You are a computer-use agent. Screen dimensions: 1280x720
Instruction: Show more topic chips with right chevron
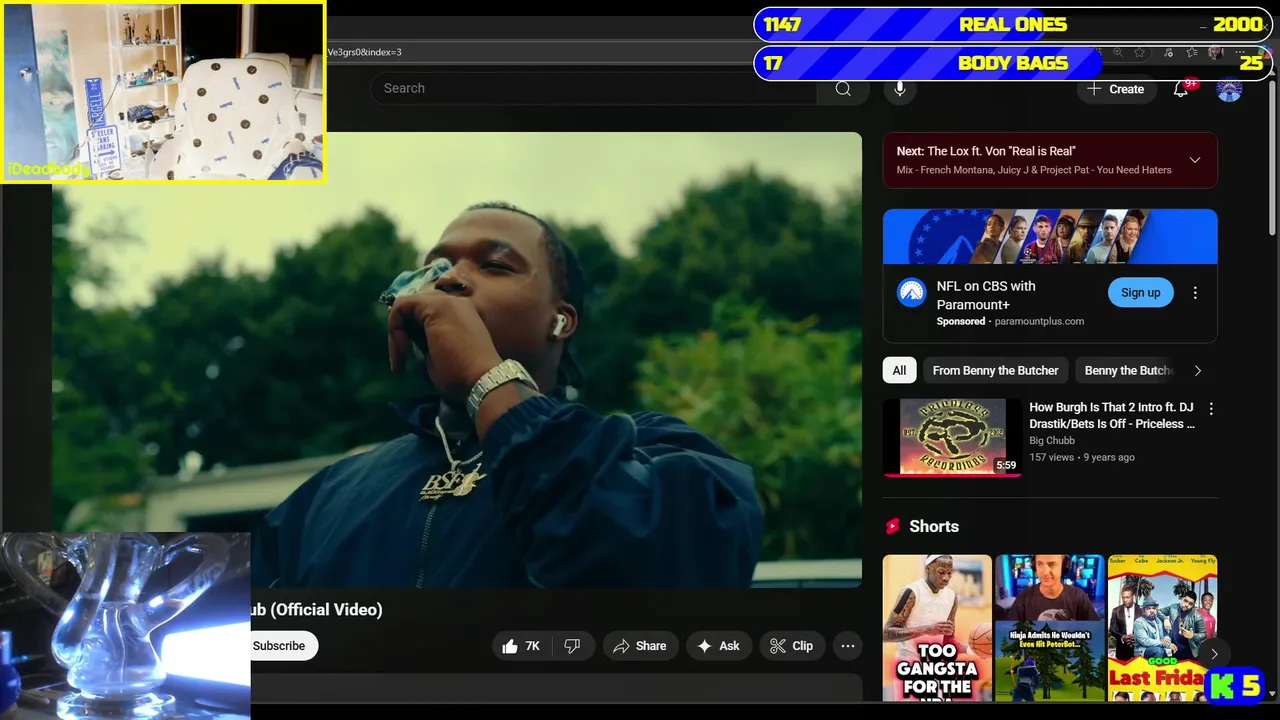pyautogui.click(x=1198, y=371)
